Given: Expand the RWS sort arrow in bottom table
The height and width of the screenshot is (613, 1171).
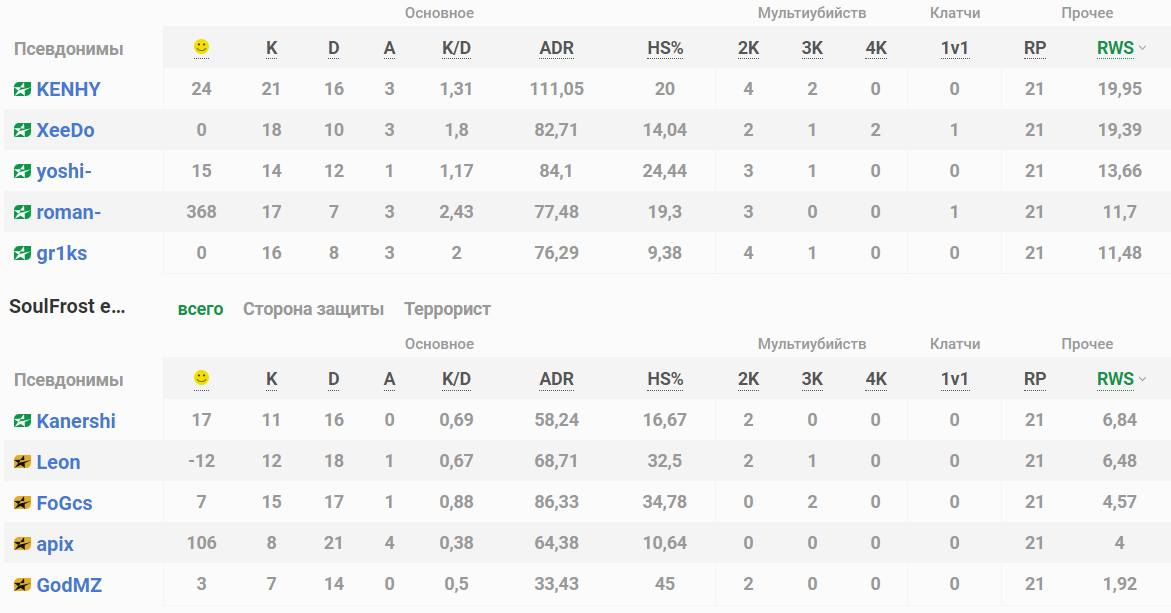Looking at the screenshot, I should [1143, 379].
